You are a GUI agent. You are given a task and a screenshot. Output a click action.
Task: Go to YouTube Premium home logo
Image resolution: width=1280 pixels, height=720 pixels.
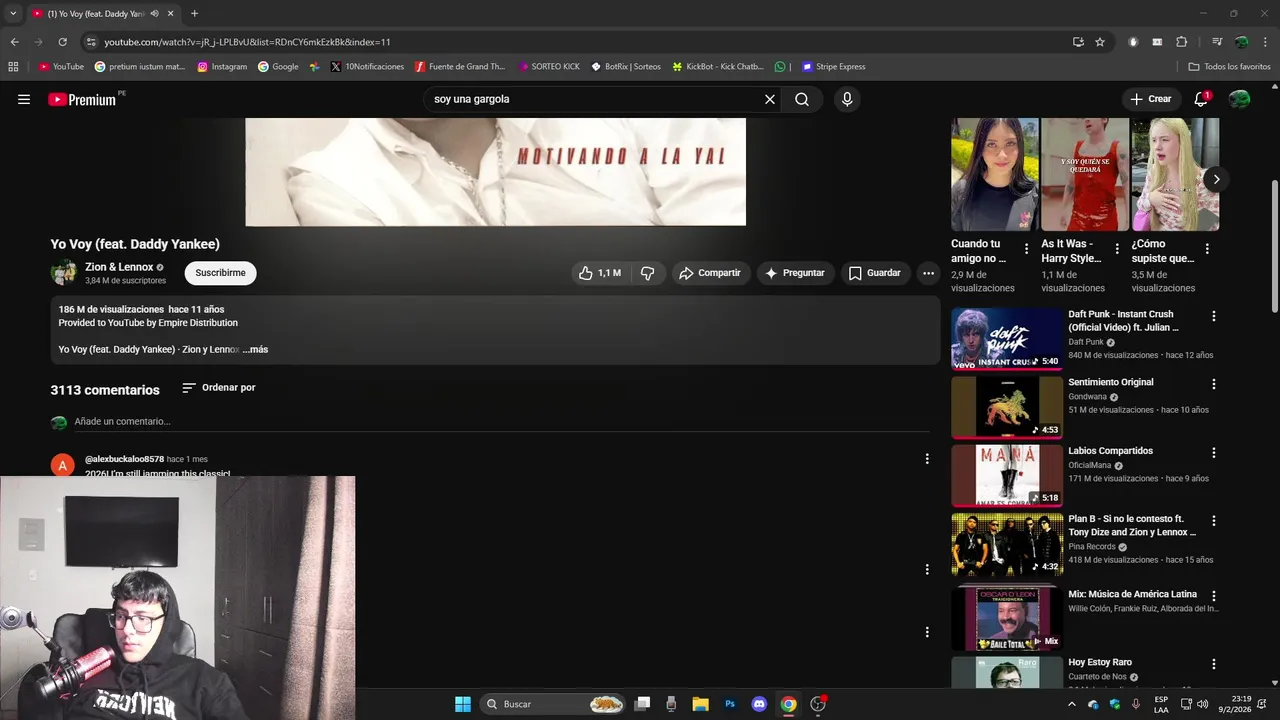click(x=82, y=99)
